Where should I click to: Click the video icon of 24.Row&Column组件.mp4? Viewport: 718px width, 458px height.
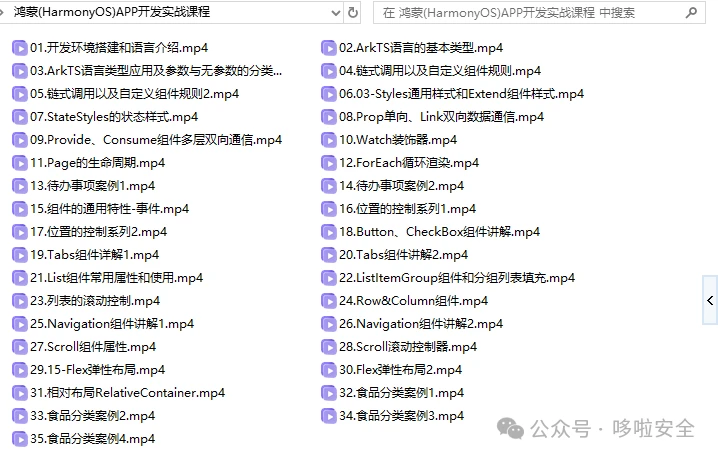pos(329,301)
